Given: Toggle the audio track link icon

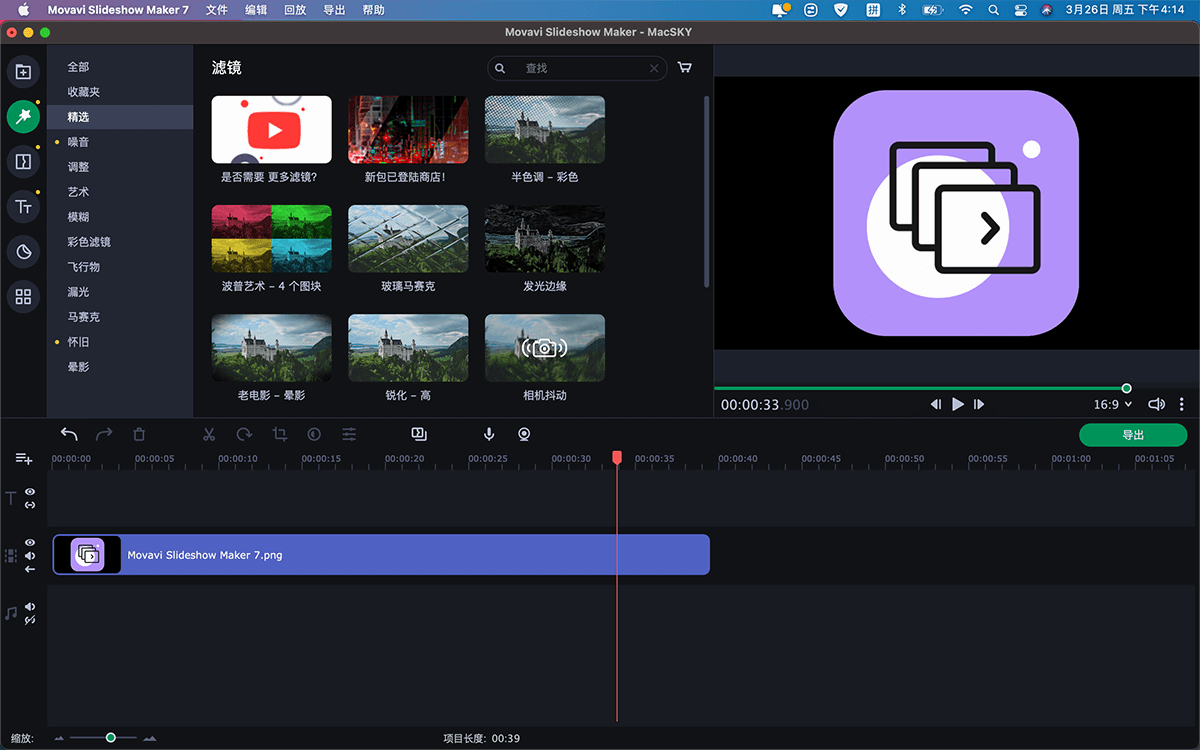Looking at the screenshot, I should click(30, 620).
